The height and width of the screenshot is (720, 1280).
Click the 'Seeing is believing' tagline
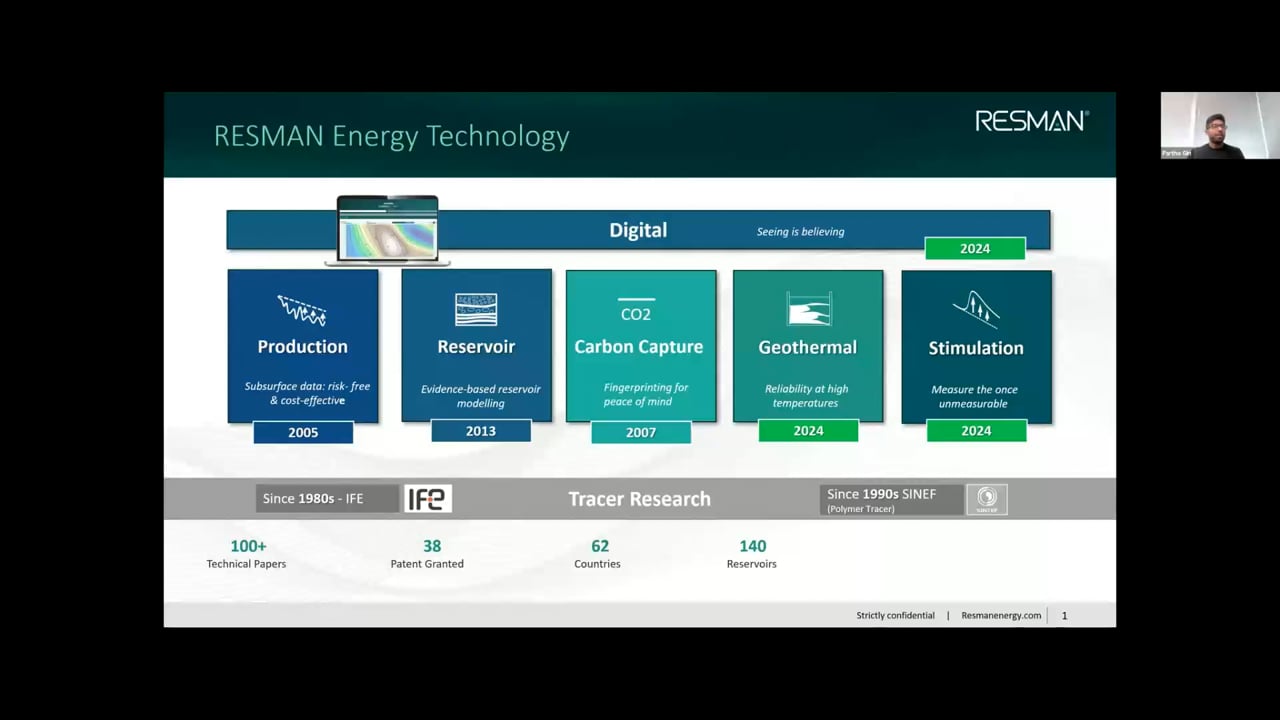tap(800, 231)
